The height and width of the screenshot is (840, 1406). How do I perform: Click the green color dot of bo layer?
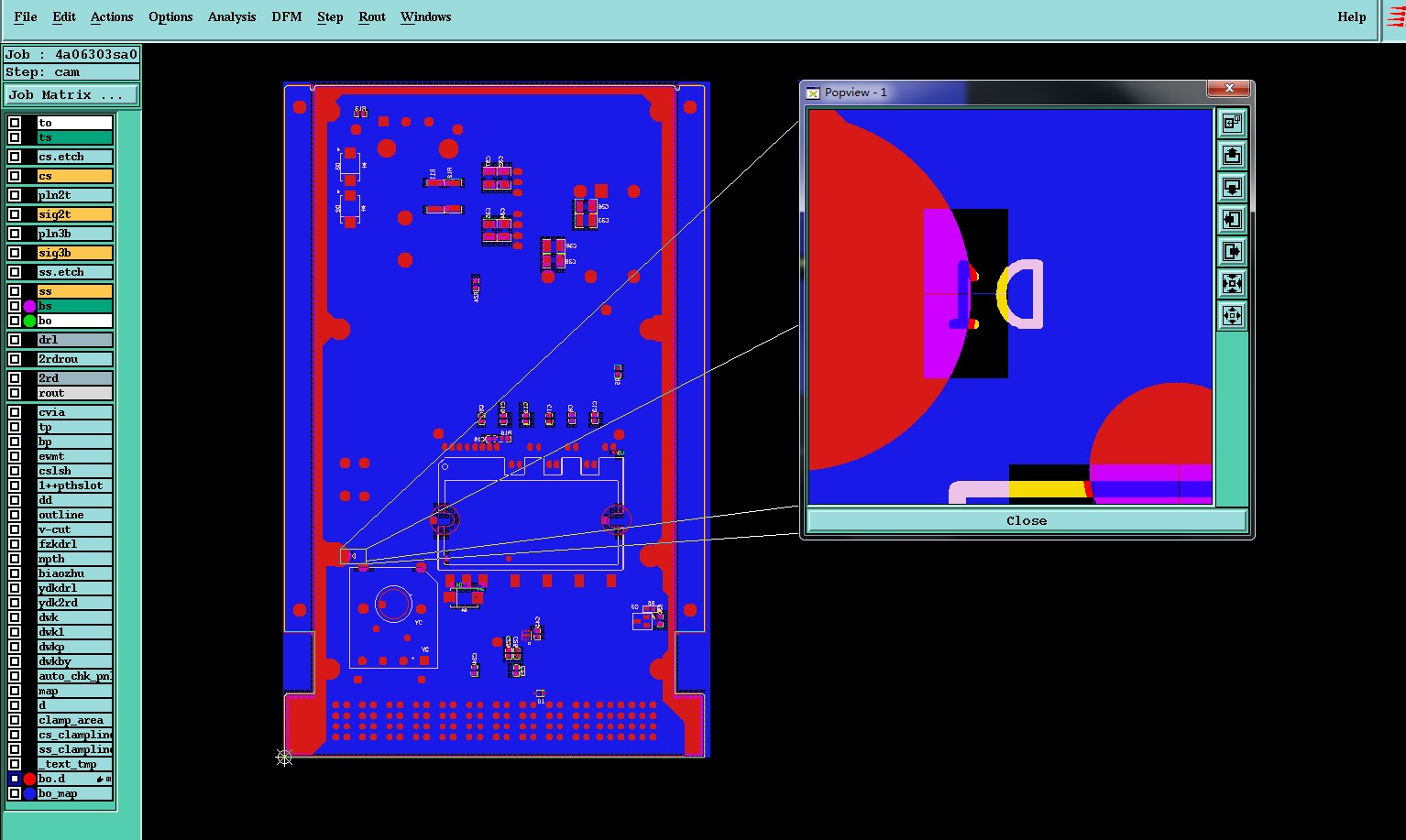click(29, 321)
